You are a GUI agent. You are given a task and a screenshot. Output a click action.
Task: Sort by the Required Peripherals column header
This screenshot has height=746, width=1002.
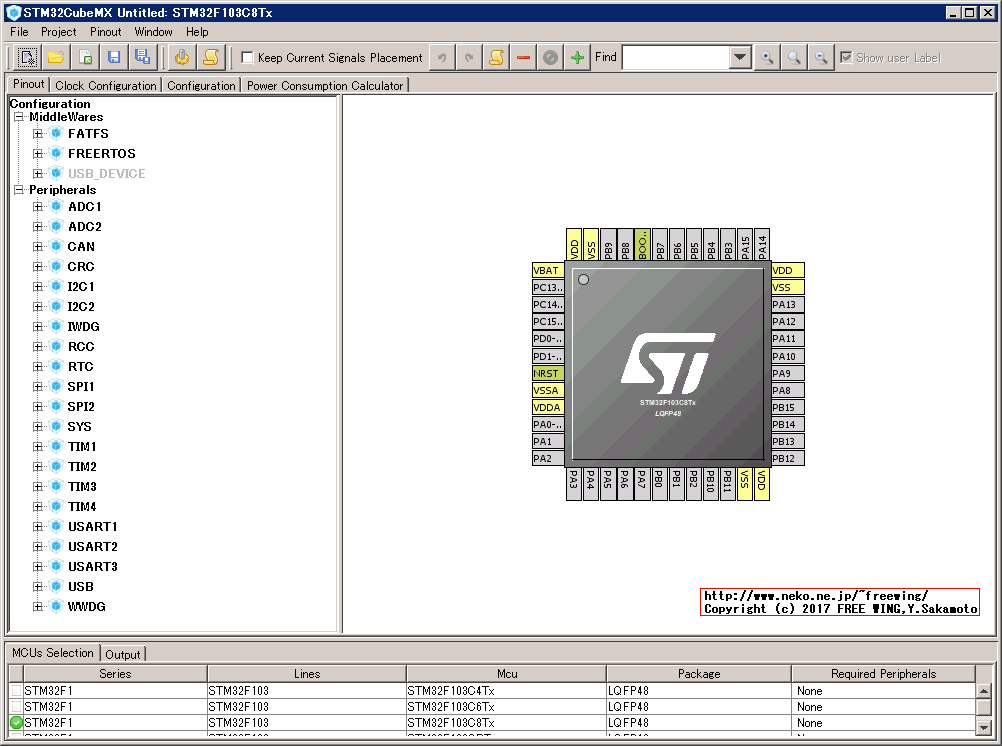(883, 674)
